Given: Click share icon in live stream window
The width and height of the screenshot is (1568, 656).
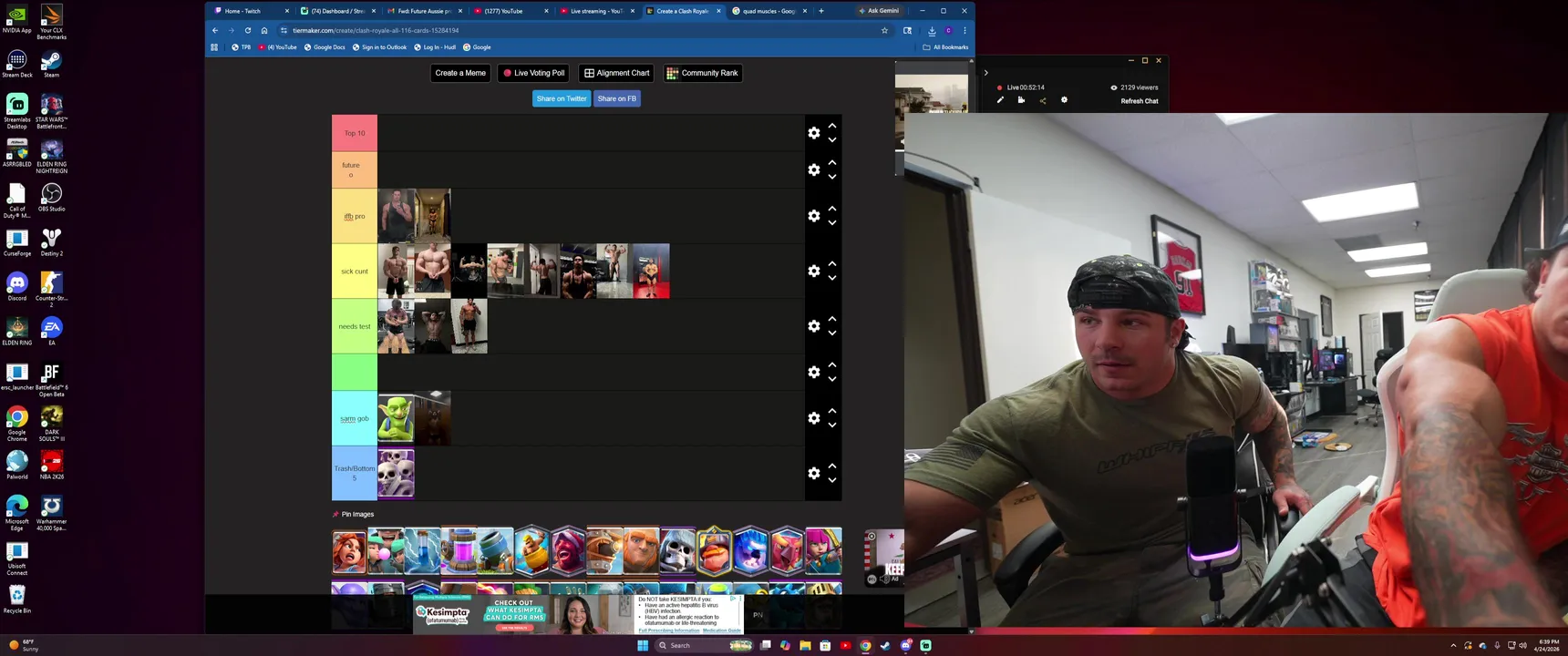Looking at the screenshot, I should click(x=1043, y=100).
